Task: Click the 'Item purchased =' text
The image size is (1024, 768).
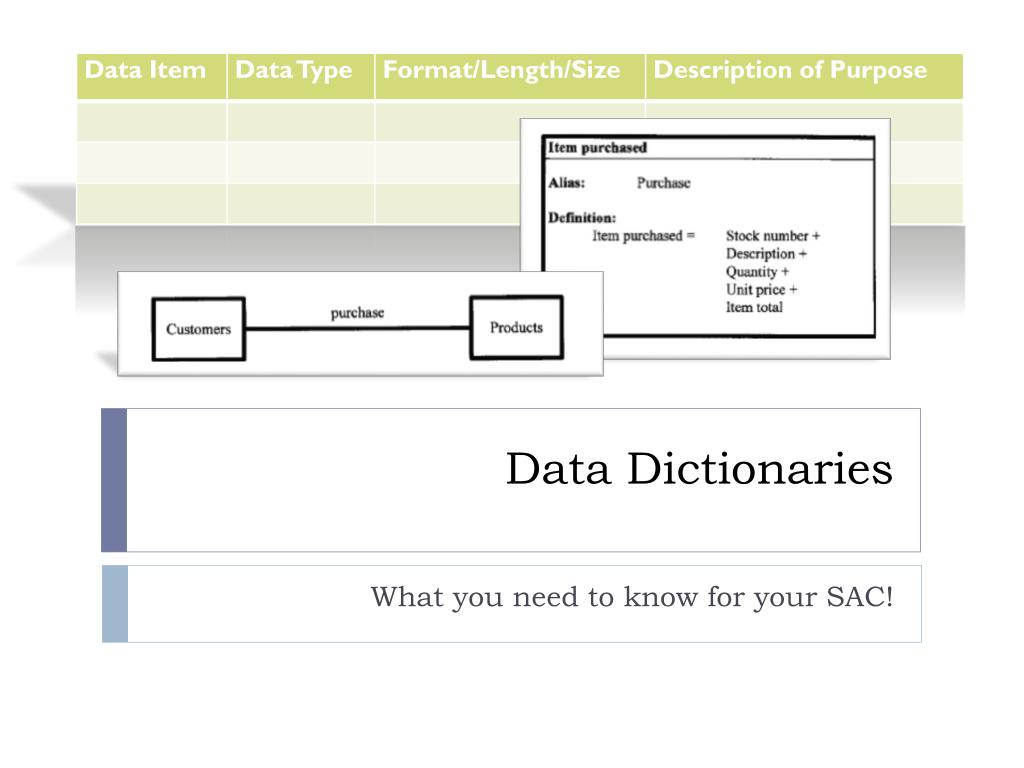Action: coord(643,236)
